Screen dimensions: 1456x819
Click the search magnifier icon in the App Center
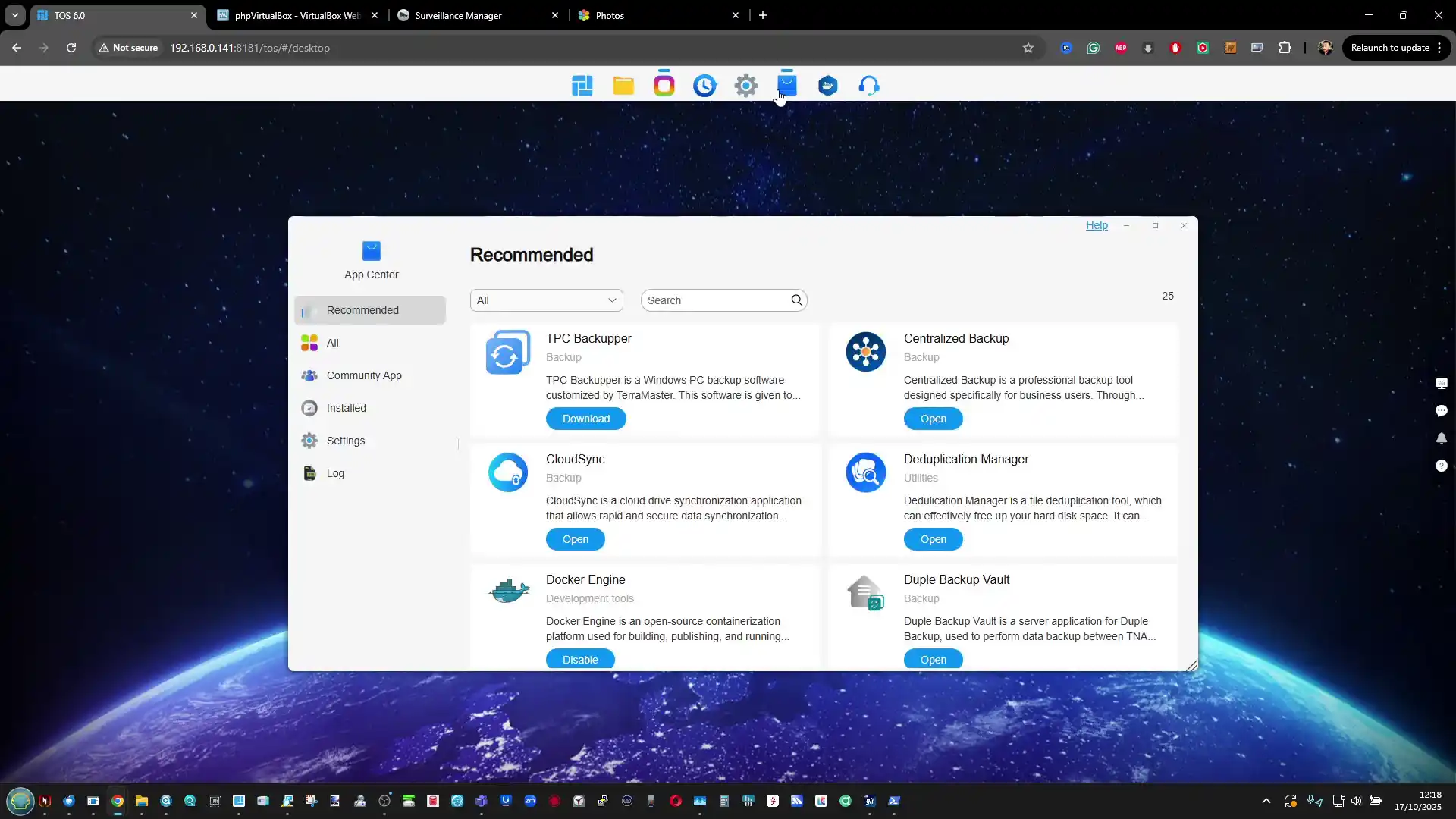(x=796, y=300)
